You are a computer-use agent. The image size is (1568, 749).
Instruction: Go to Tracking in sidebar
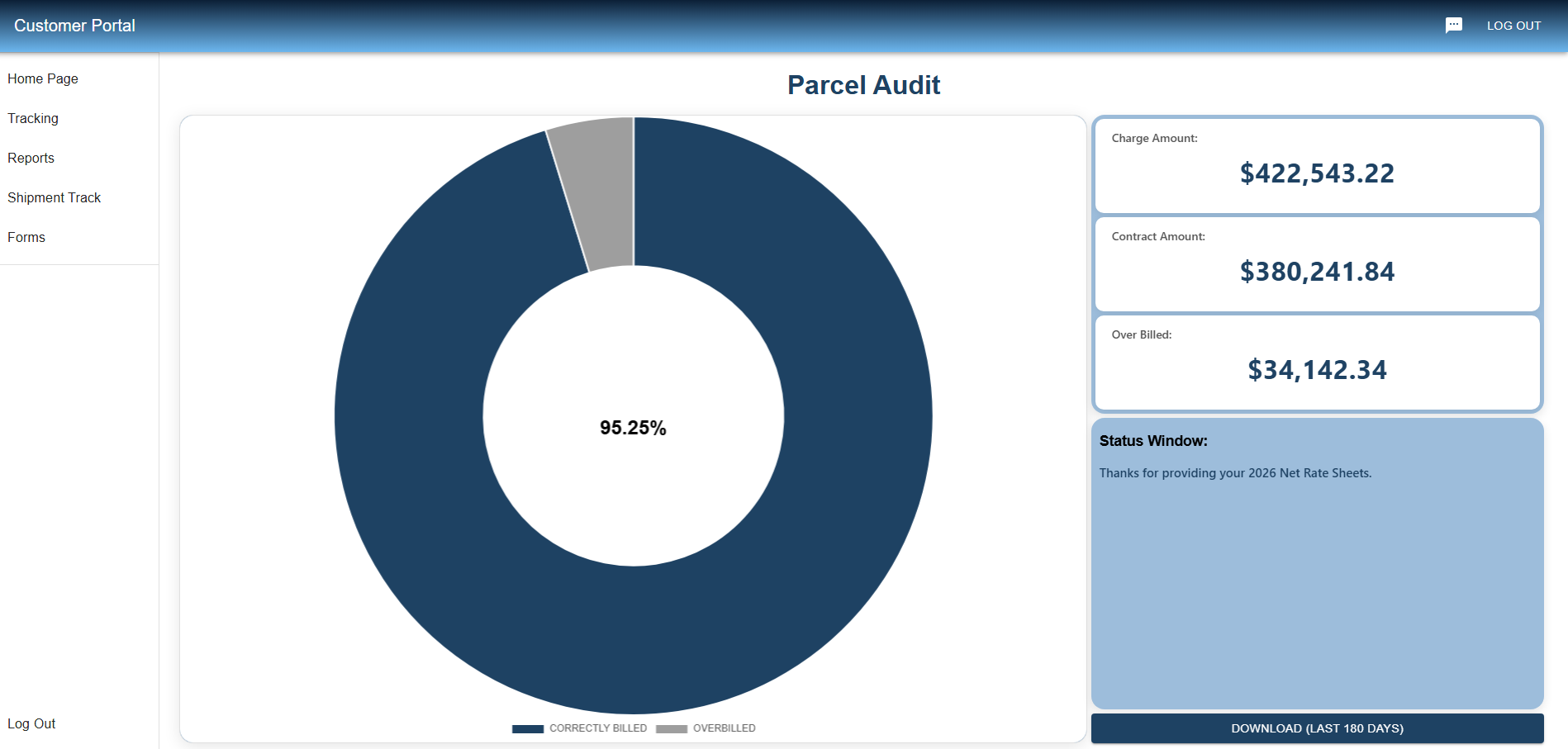point(33,118)
